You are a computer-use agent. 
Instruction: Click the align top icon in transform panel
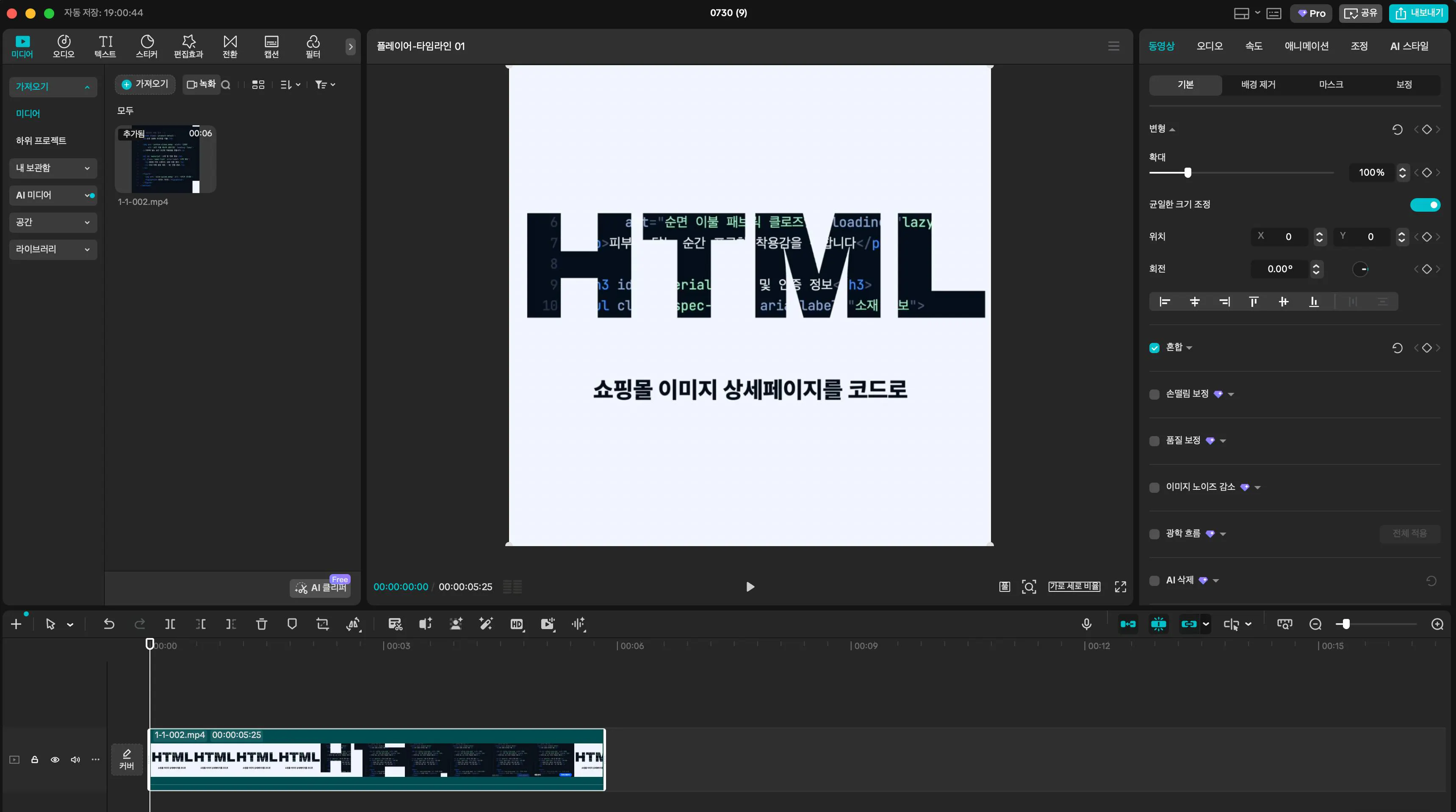tap(1254, 302)
